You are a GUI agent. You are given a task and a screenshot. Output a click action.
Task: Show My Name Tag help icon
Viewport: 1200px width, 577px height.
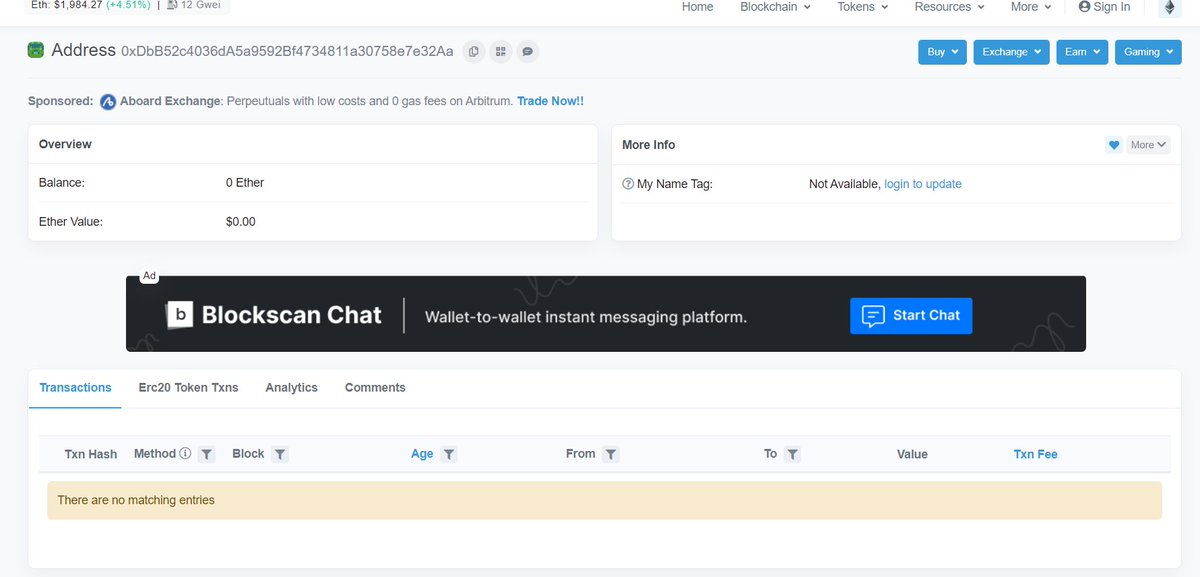pyautogui.click(x=628, y=184)
